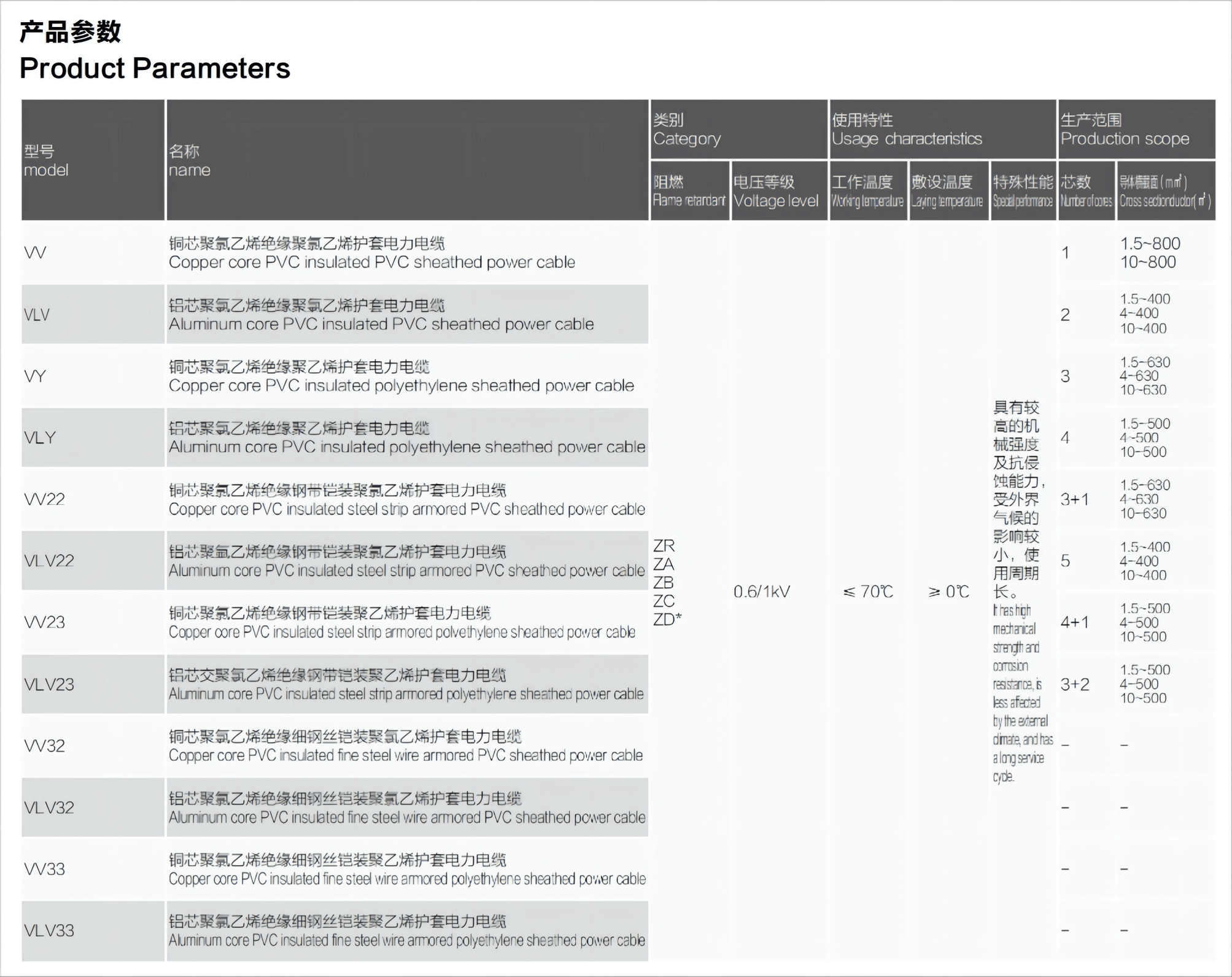This screenshot has width=1232, height=977.
Task: Click the 'Production scope' header cell
Action: tap(1137, 129)
